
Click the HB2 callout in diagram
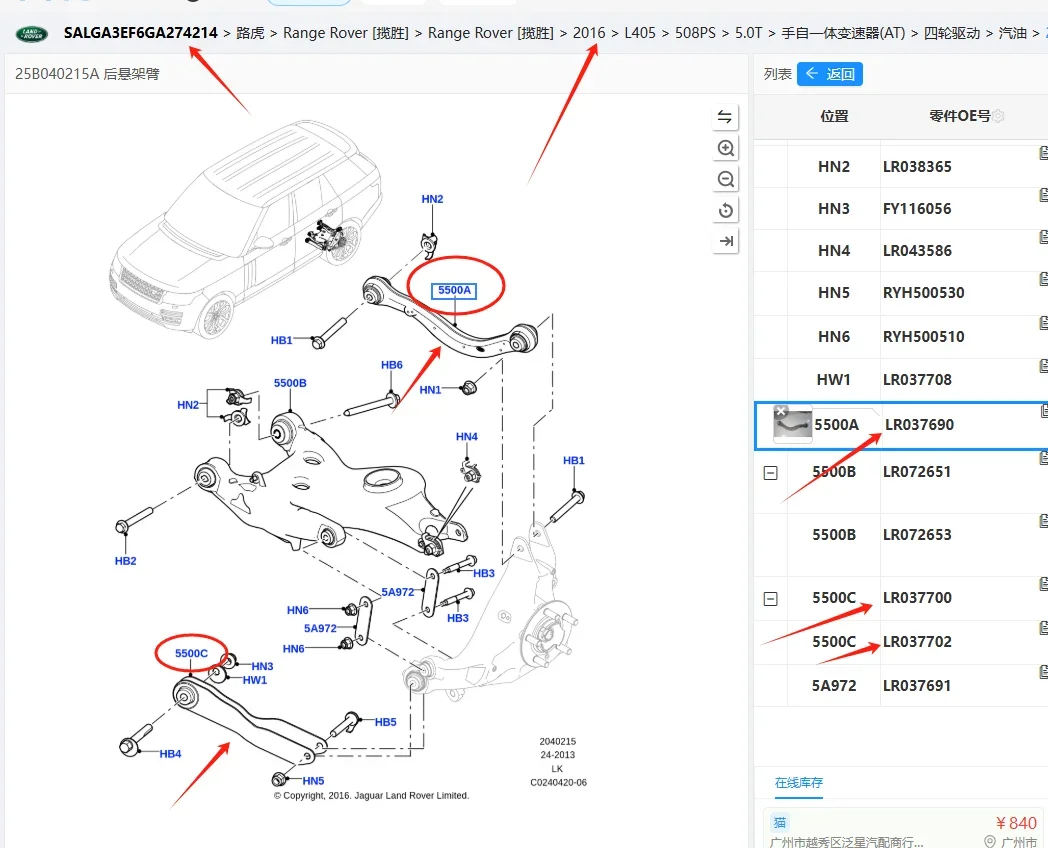tap(125, 561)
